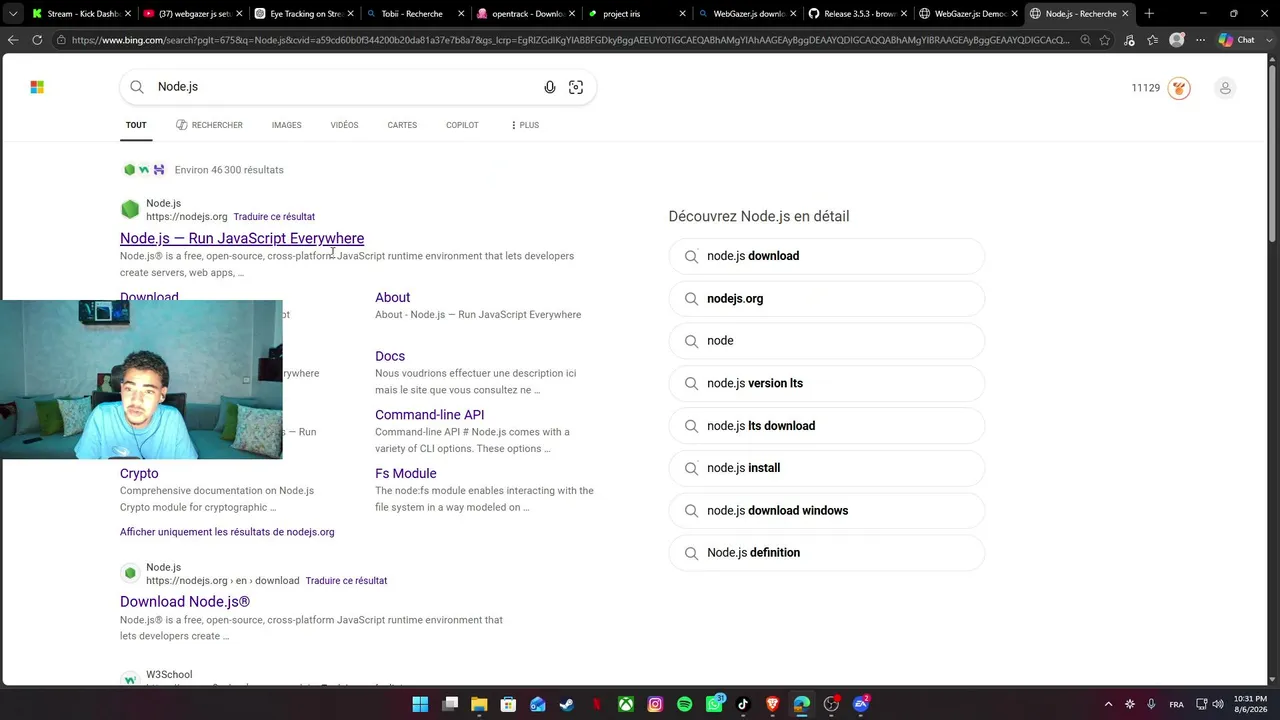Select suggestion node.js download
The width and height of the screenshot is (1280, 720).
(x=826, y=256)
